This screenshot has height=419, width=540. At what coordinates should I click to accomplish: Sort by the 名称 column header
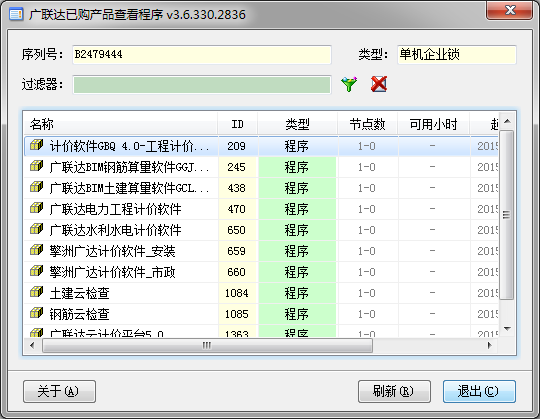(121, 124)
